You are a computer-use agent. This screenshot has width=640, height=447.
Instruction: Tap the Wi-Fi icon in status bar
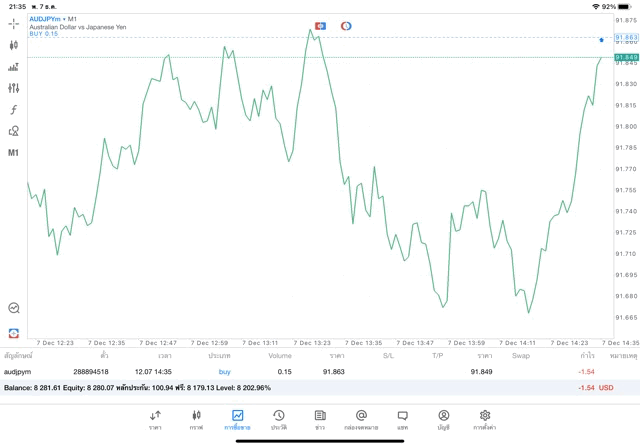[x=596, y=7]
